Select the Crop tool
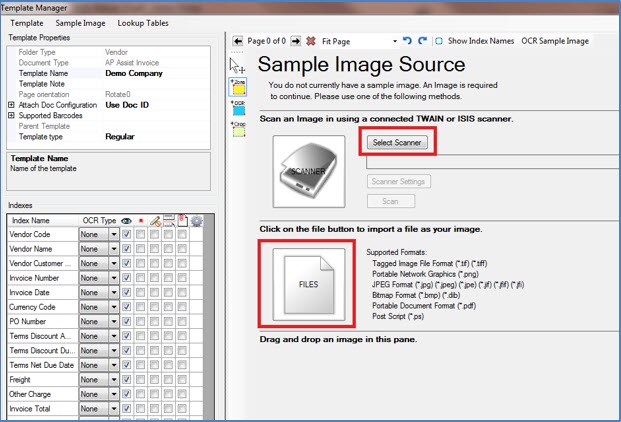Viewport: 621px width, 422px height. tap(238, 131)
